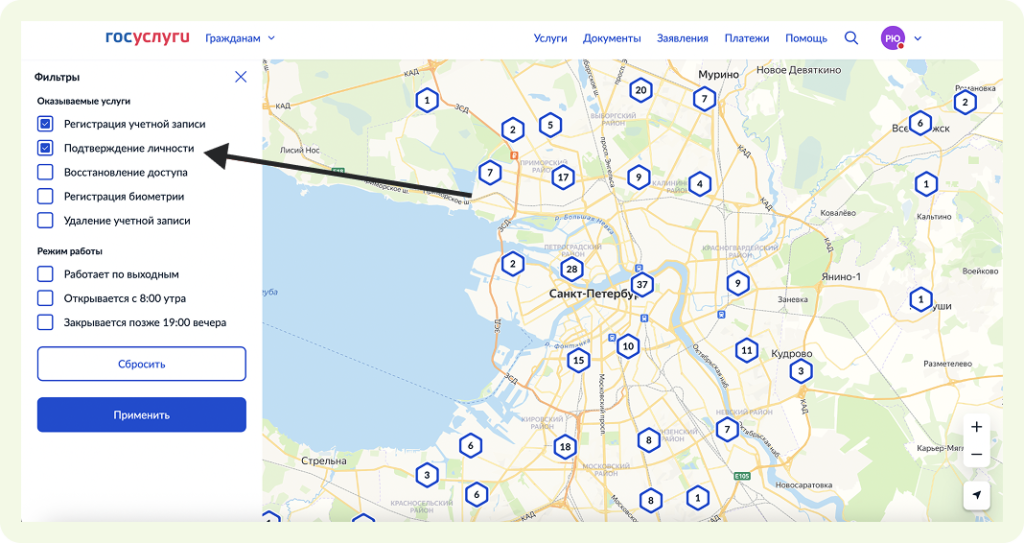Enable Работает по выходным filter
1024x543 pixels.
[45, 274]
